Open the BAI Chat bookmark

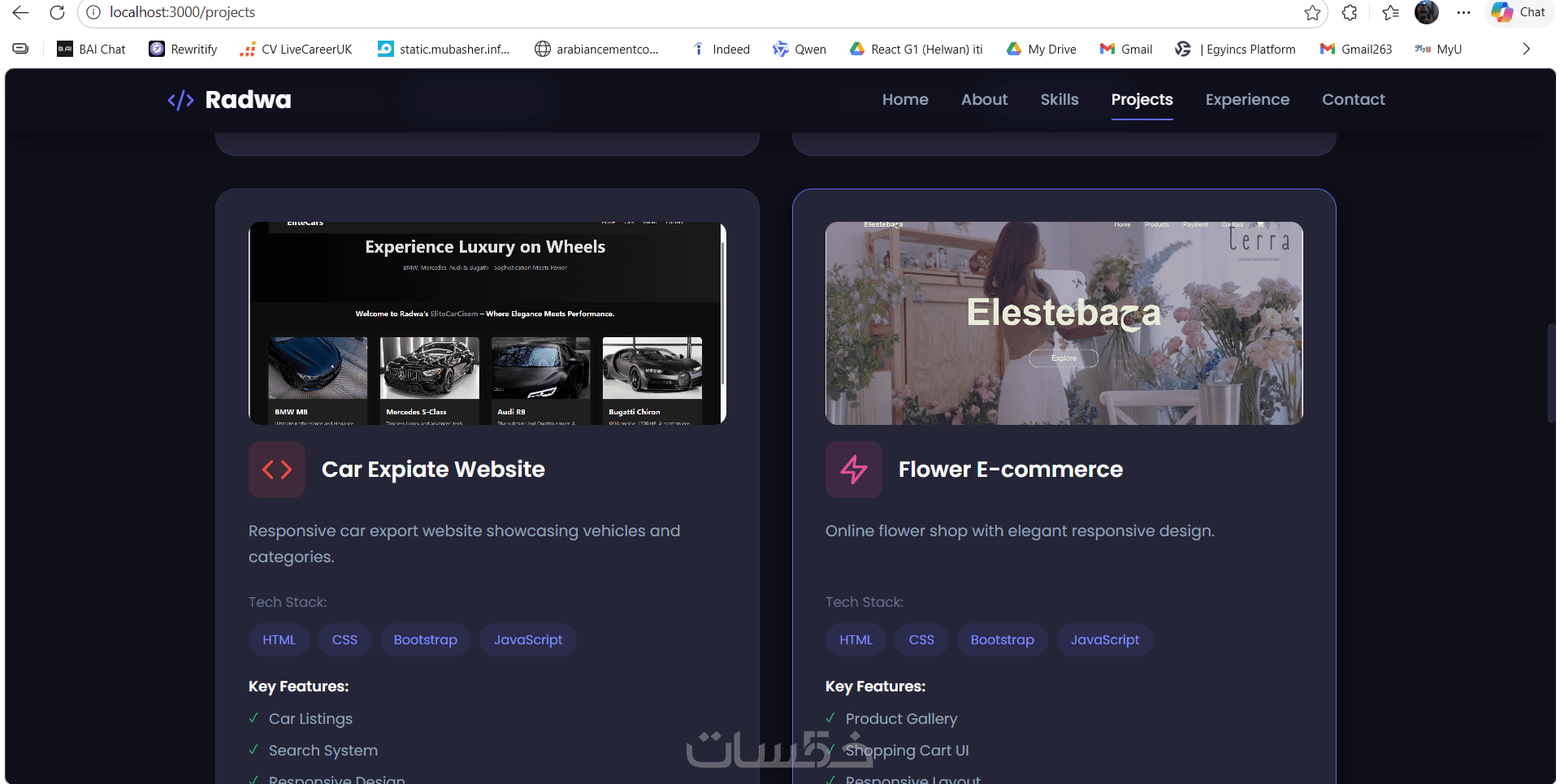(x=91, y=49)
